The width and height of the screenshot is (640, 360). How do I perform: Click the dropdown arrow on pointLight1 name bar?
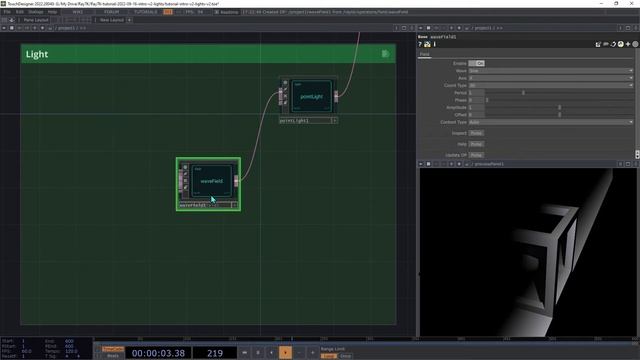click(334, 120)
